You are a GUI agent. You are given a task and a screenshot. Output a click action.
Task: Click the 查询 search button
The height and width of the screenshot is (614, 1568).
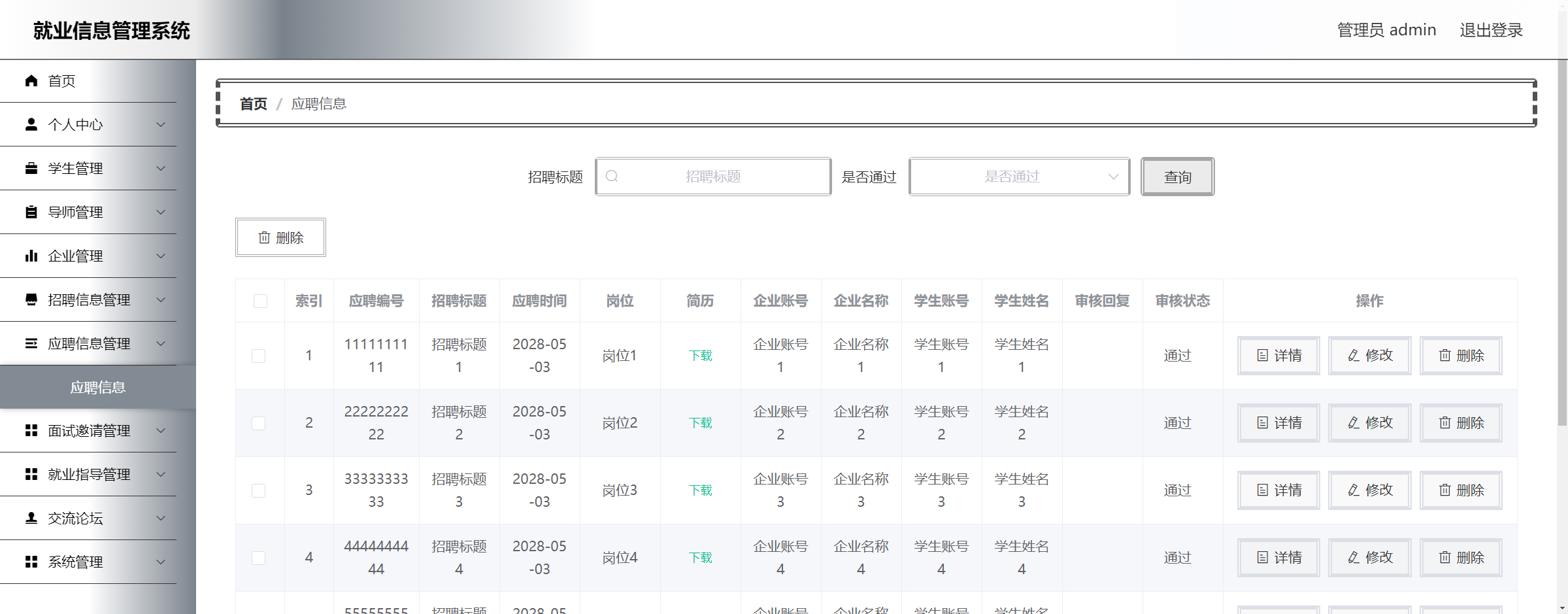pos(1177,177)
